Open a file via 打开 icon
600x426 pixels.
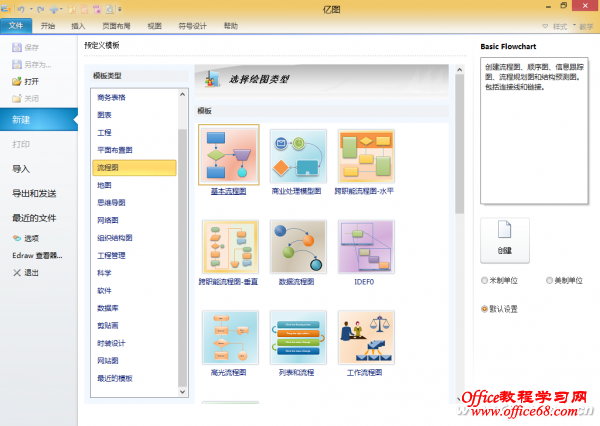coord(16,81)
